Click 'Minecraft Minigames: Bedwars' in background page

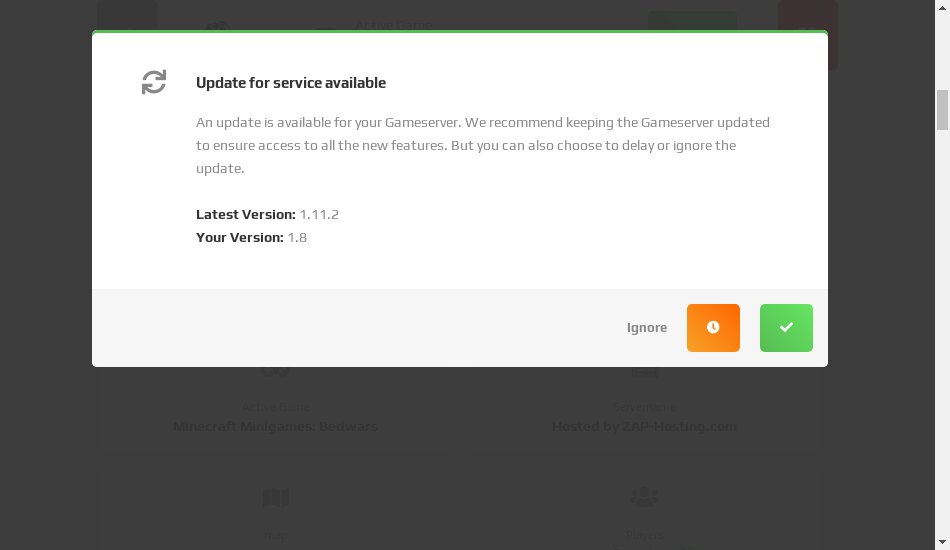[x=276, y=426]
